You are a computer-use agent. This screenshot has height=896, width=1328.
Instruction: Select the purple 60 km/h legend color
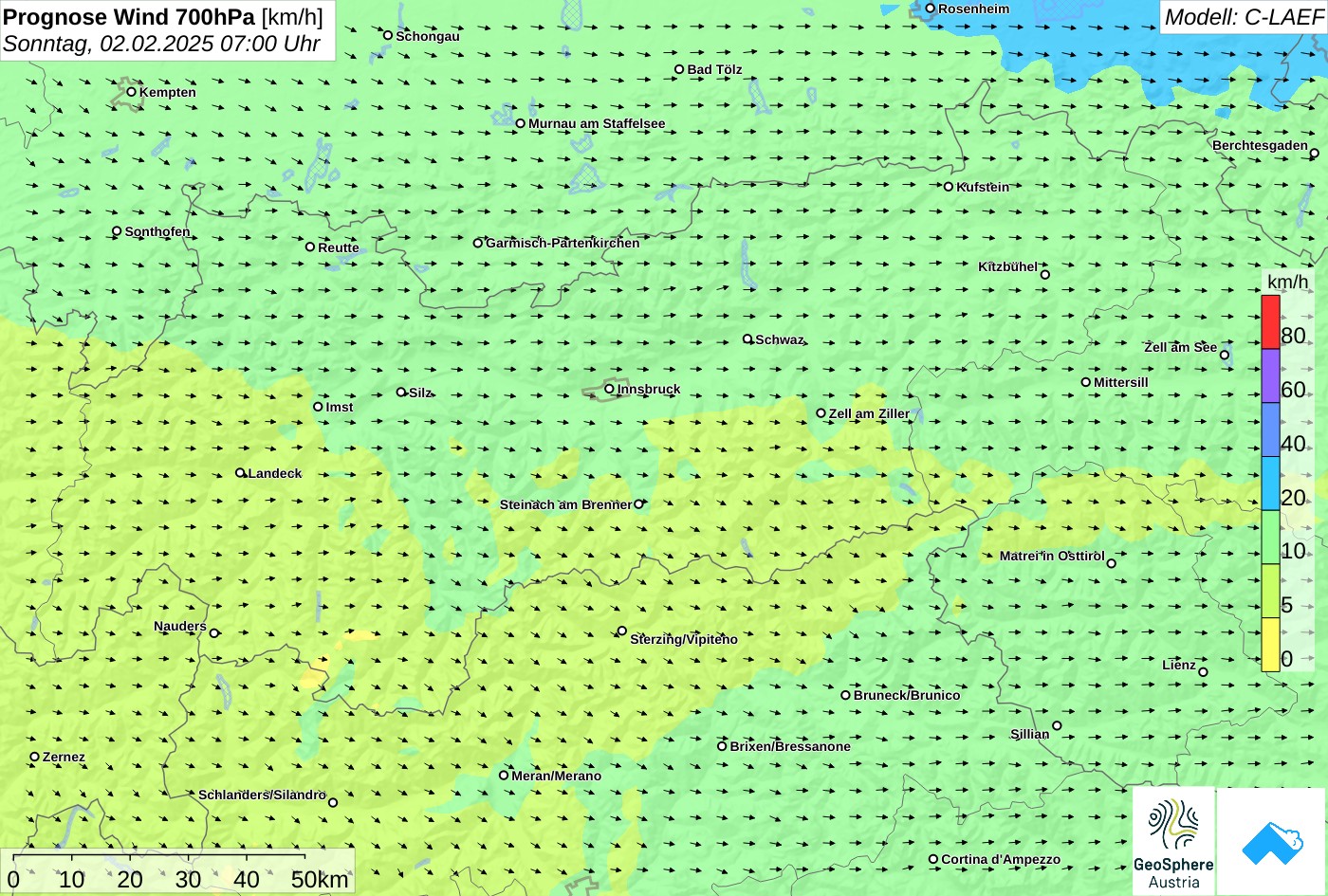click(1270, 376)
